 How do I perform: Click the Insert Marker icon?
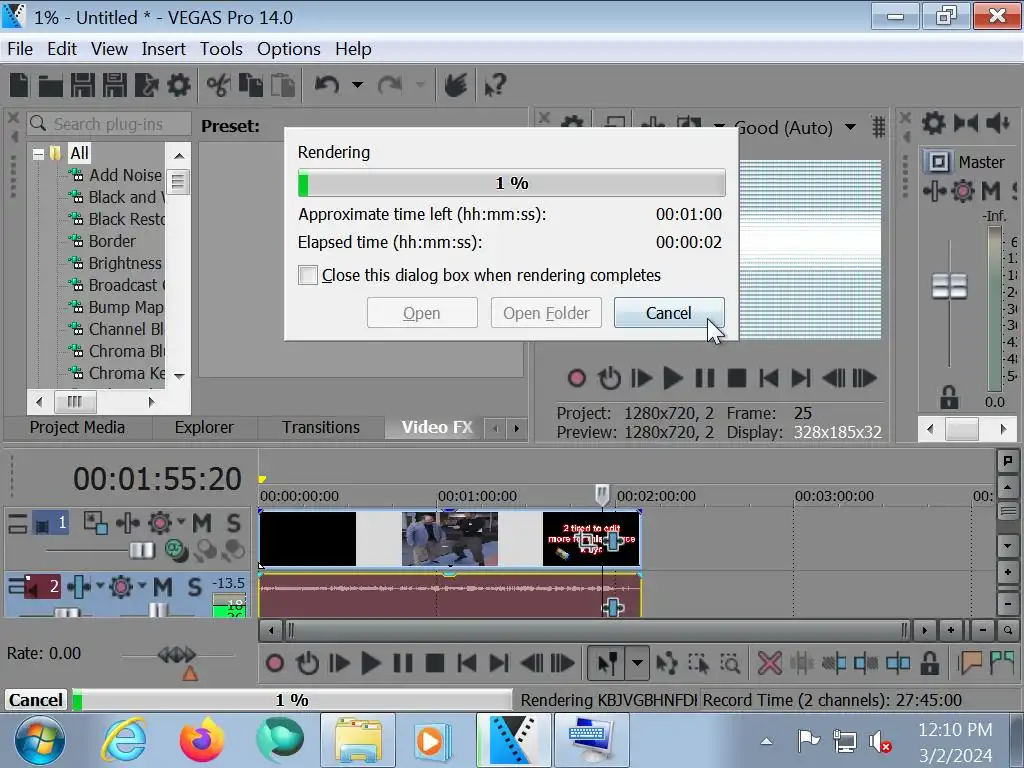point(970,664)
